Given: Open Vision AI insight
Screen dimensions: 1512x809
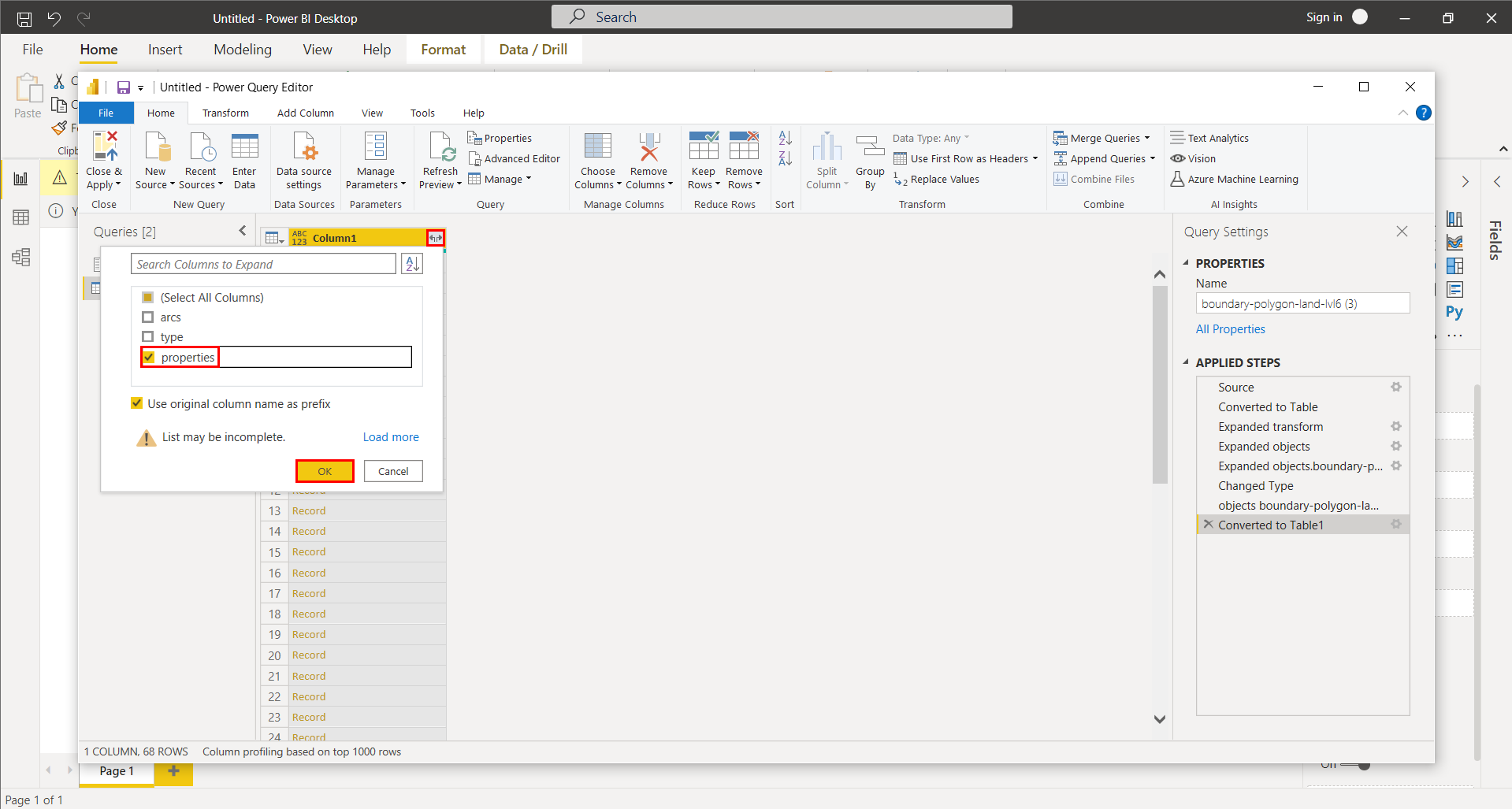Looking at the screenshot, I should (1193, 158).
